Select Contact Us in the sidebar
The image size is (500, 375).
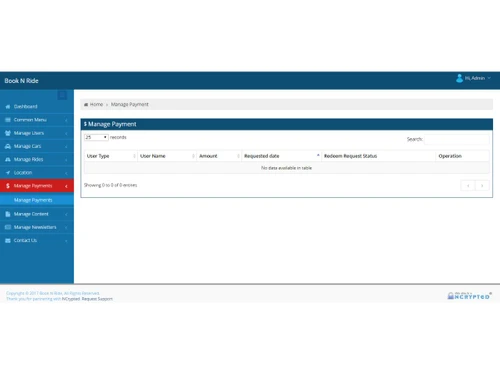(x=37, y=240)
